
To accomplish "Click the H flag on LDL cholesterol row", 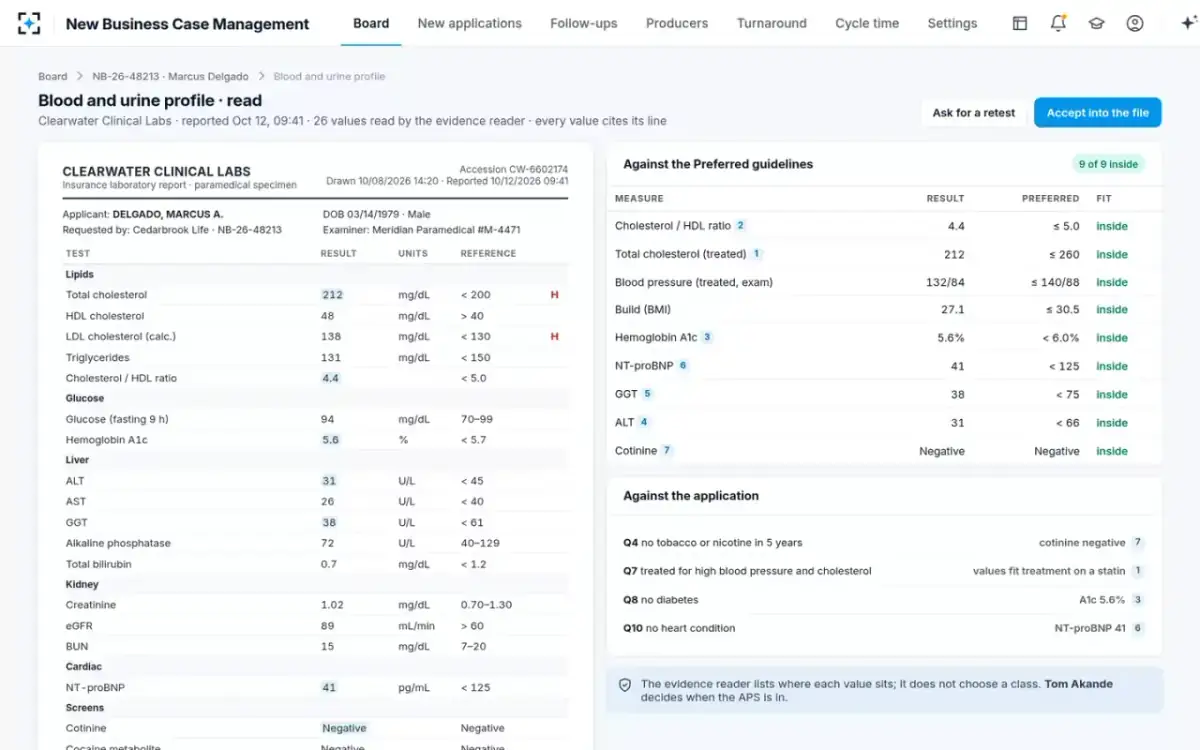I will tap(554, 337).
